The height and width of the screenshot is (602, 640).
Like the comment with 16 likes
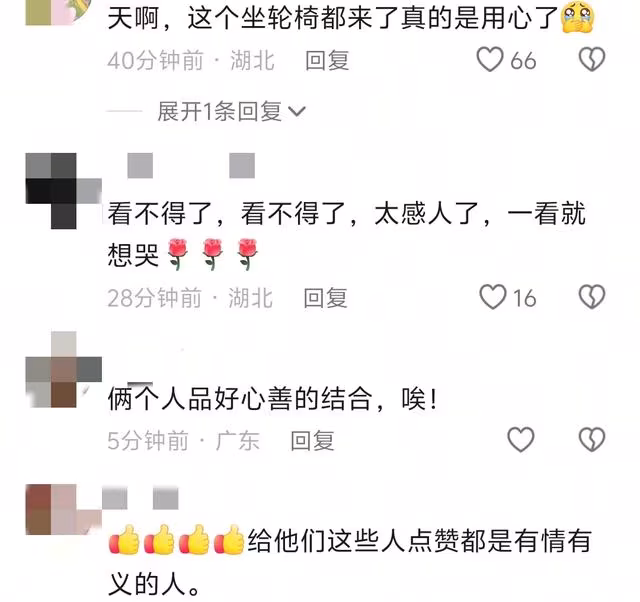tap(493, 297)
